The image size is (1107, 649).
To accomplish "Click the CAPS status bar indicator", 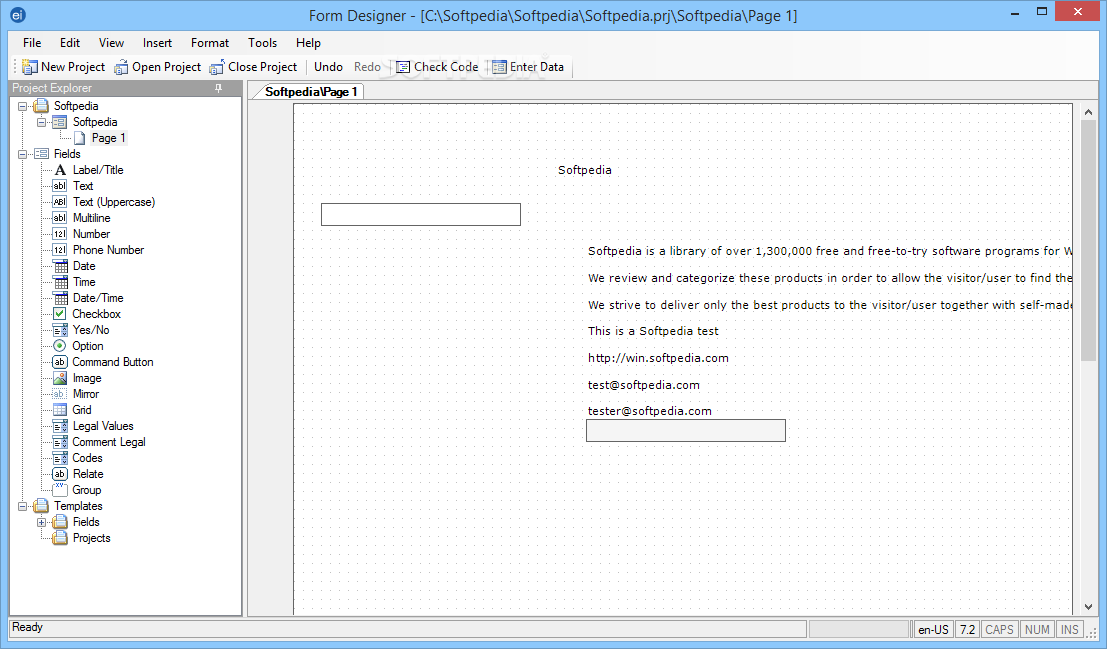I will coord(999,629).
